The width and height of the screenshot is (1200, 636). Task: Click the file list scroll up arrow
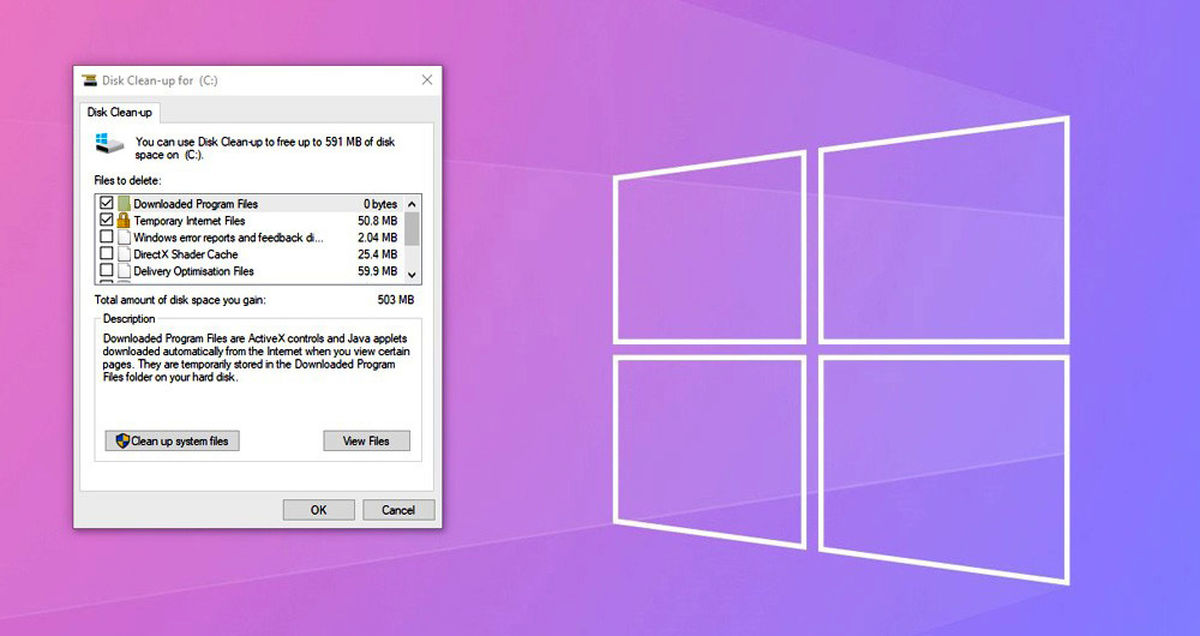click(412, 203)
